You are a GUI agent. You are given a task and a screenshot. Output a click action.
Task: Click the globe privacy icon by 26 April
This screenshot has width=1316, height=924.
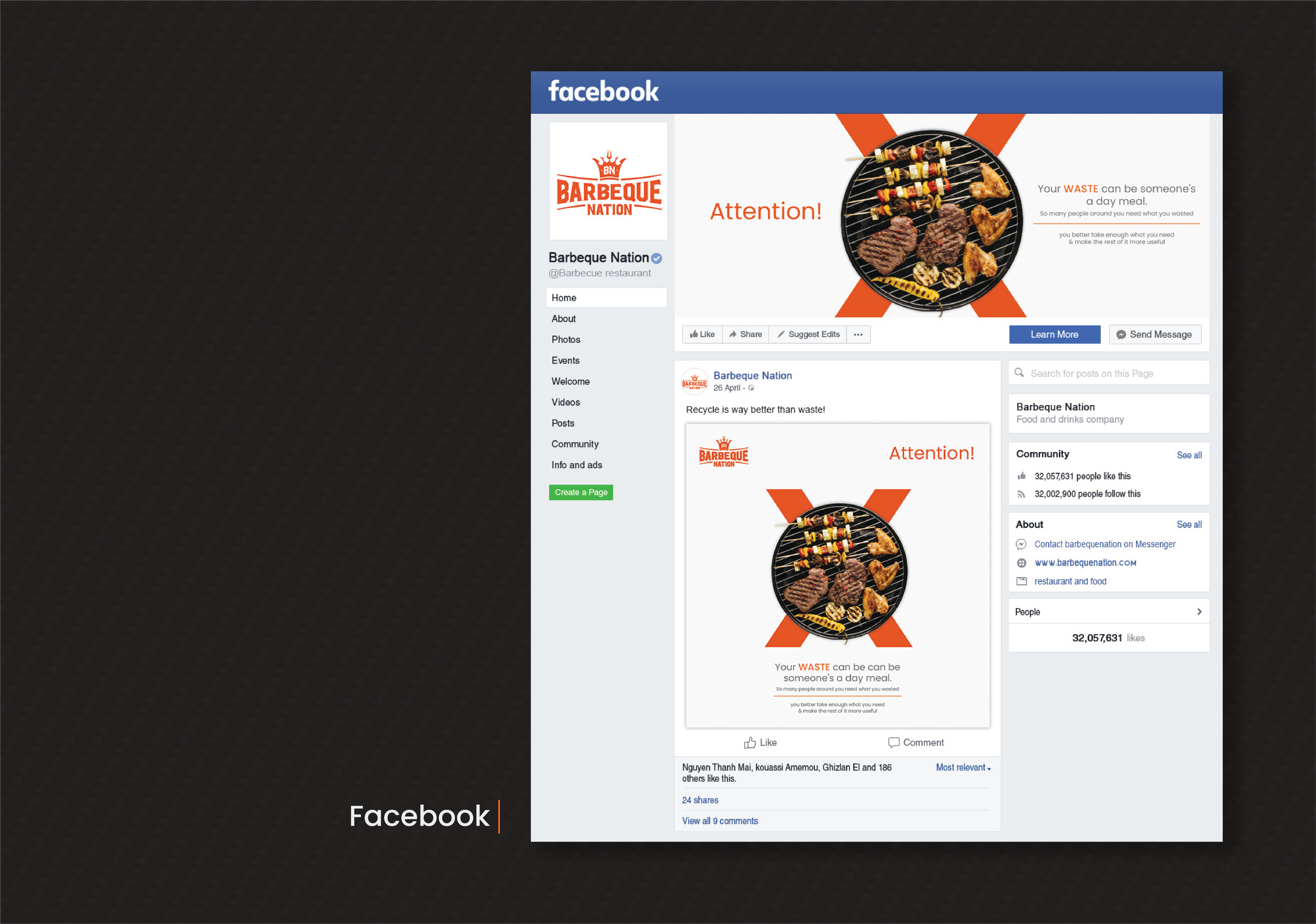751,388
